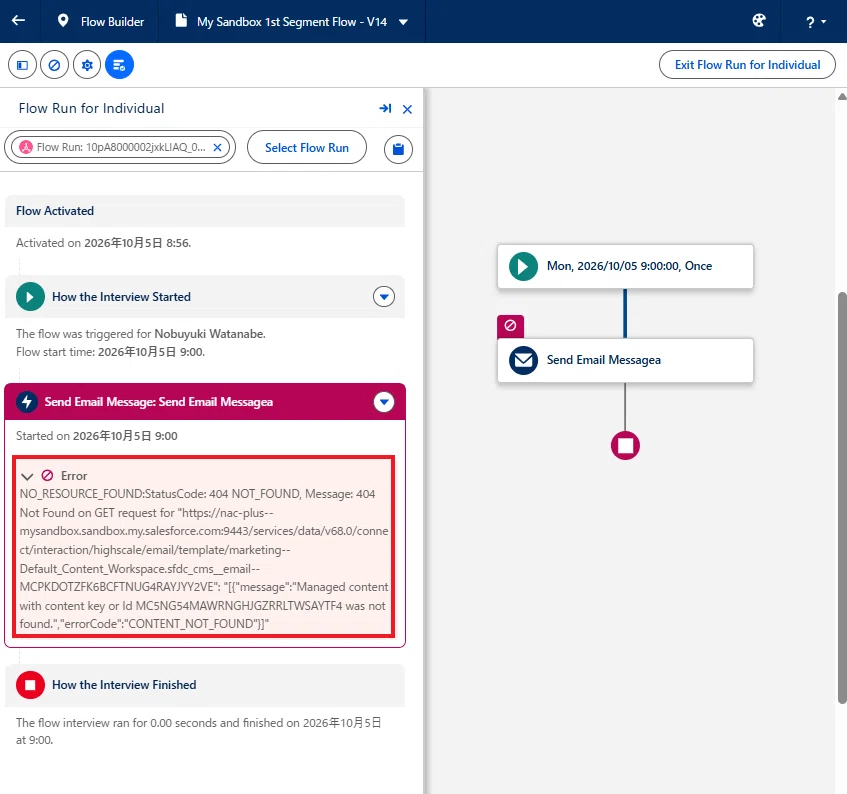Click Exit Flow Run for Individual

[x=747, y=65]
